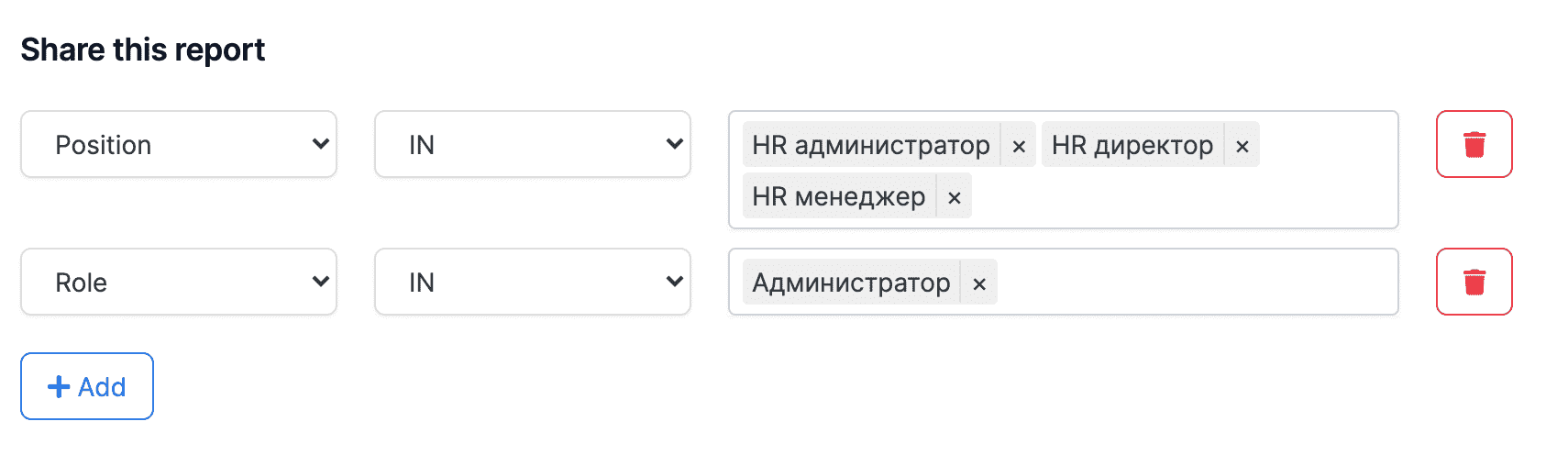
Task: Select the HR менеджер tag label
Action: 838,196
